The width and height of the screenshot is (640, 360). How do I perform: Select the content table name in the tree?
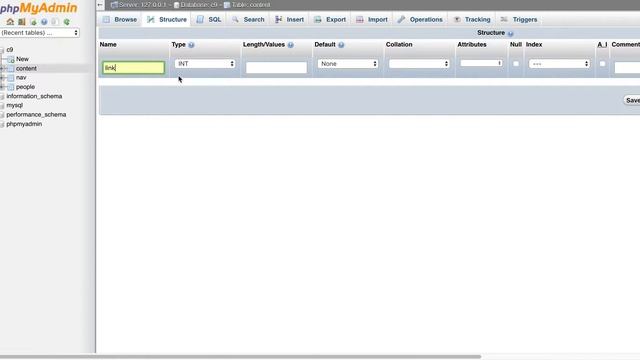click(x=26, y=69)
